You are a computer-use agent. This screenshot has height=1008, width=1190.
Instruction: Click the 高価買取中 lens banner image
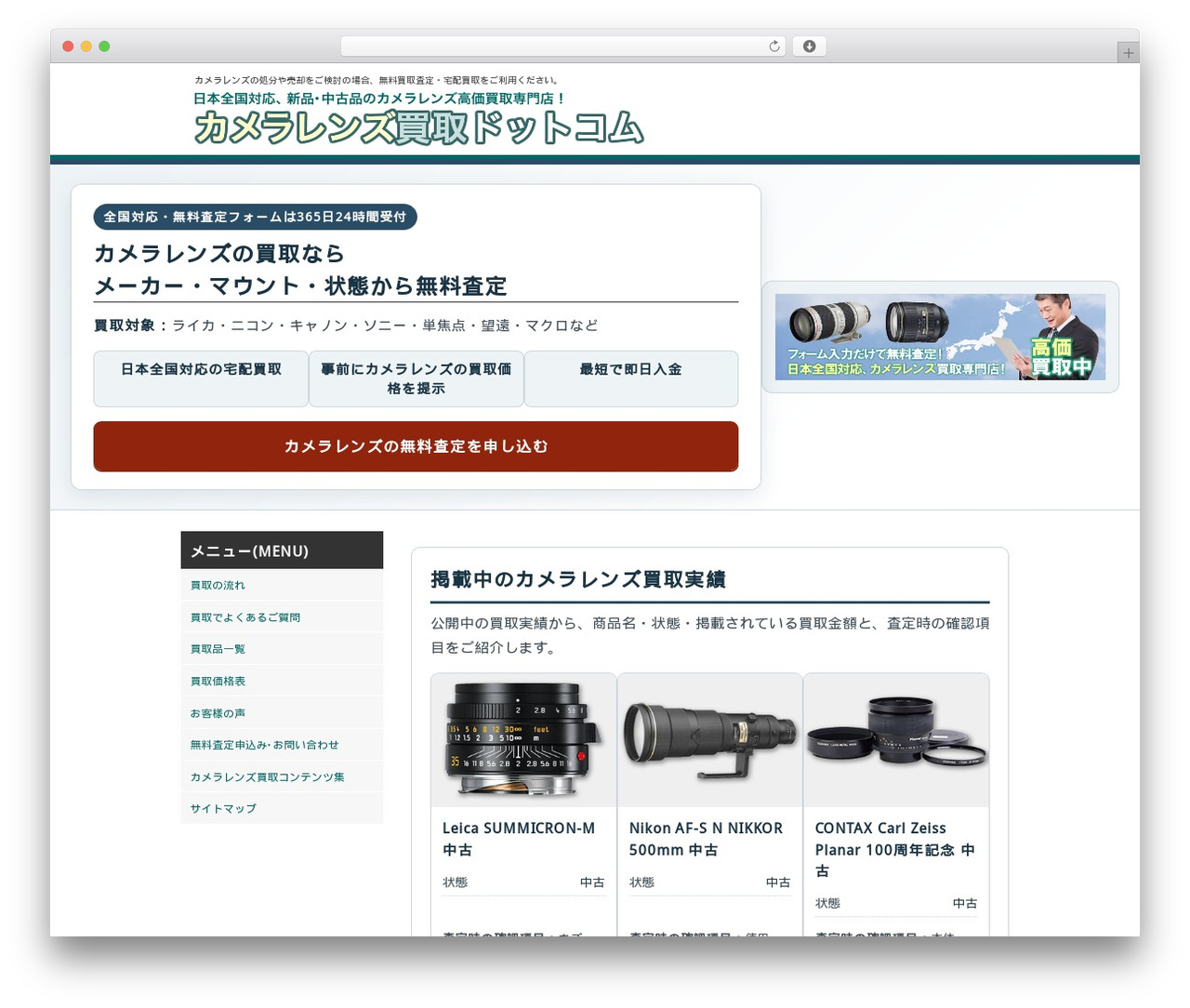point(940,337)
